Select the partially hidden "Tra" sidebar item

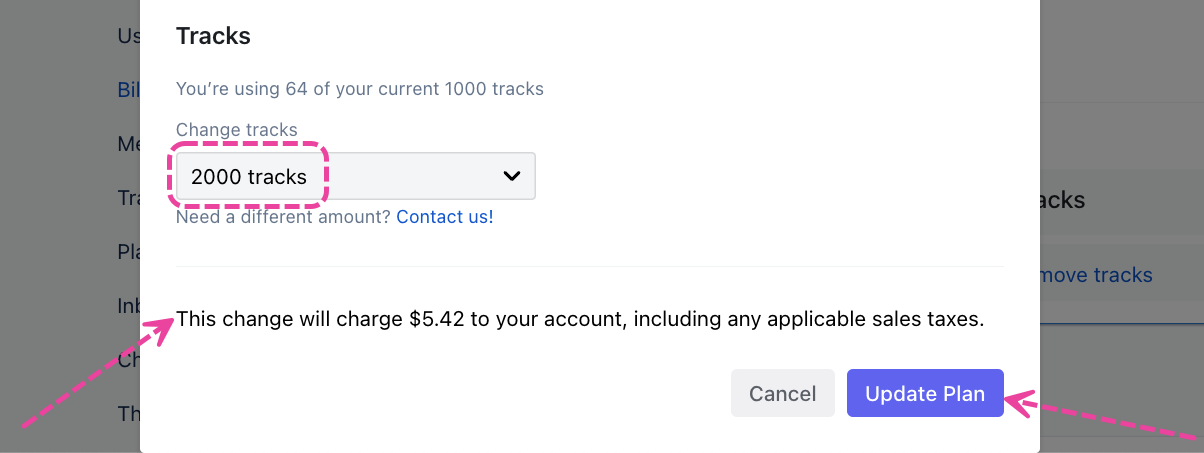click(129, 198)
